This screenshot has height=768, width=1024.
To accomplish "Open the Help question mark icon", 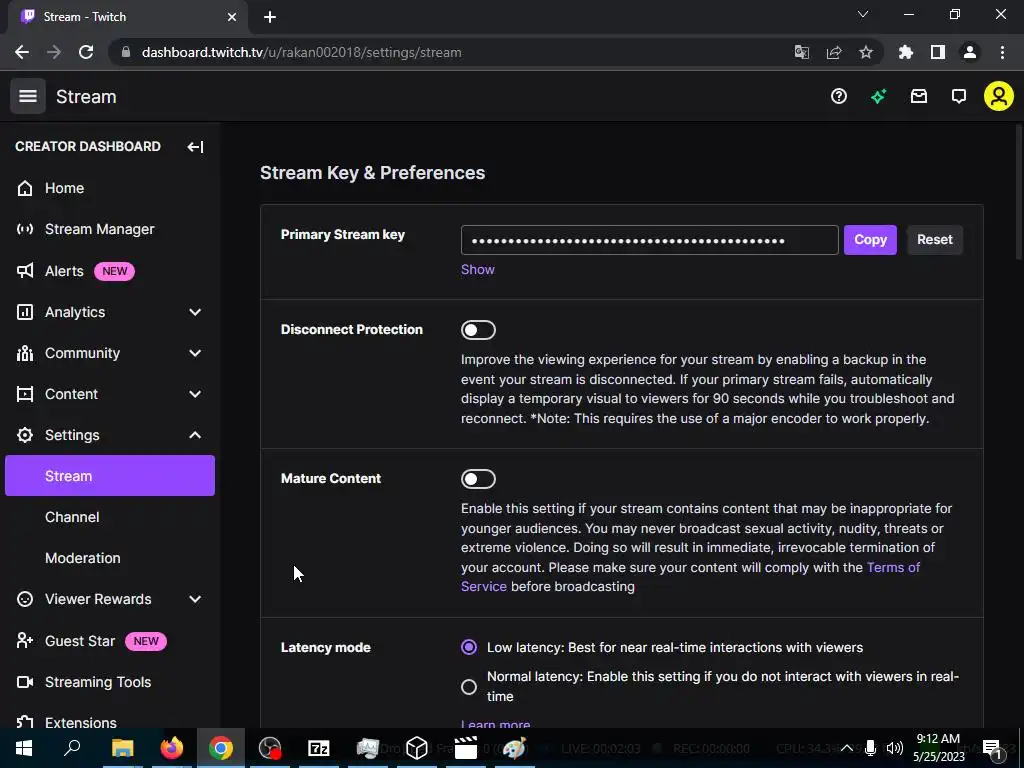I will pos(839,97).
